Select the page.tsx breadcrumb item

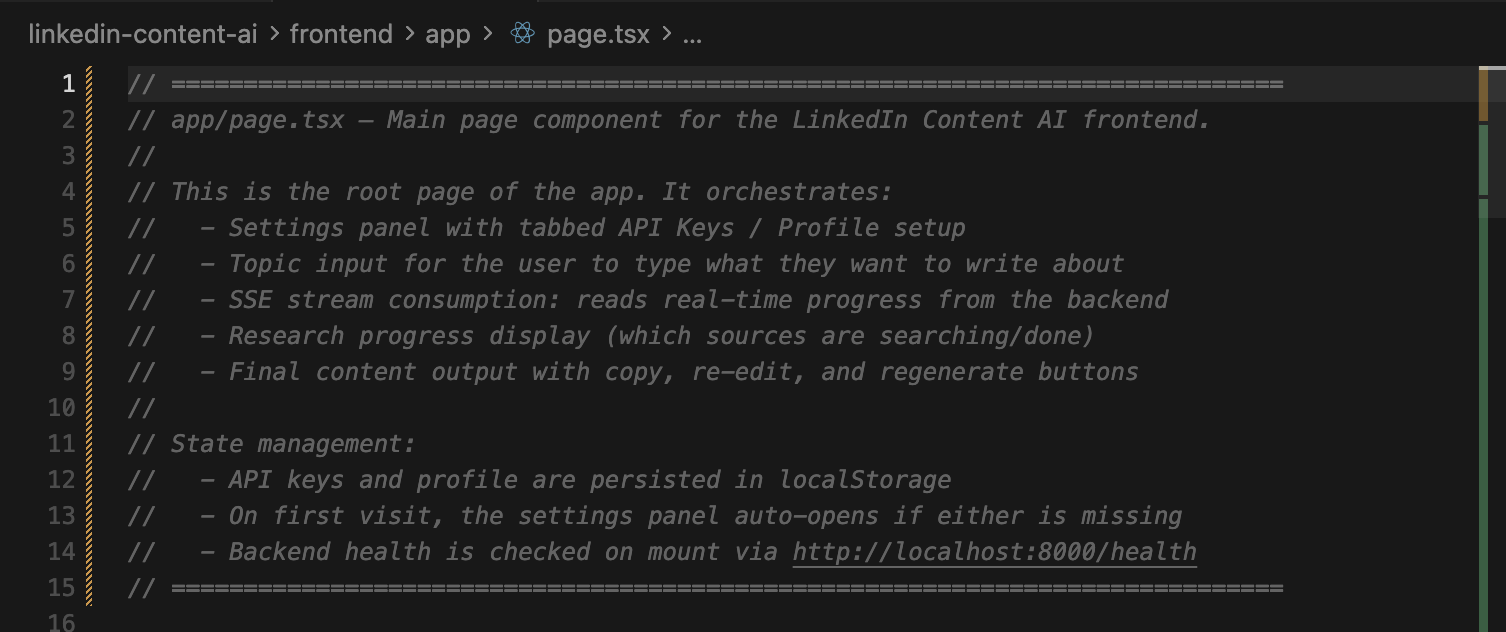(598, 34)
